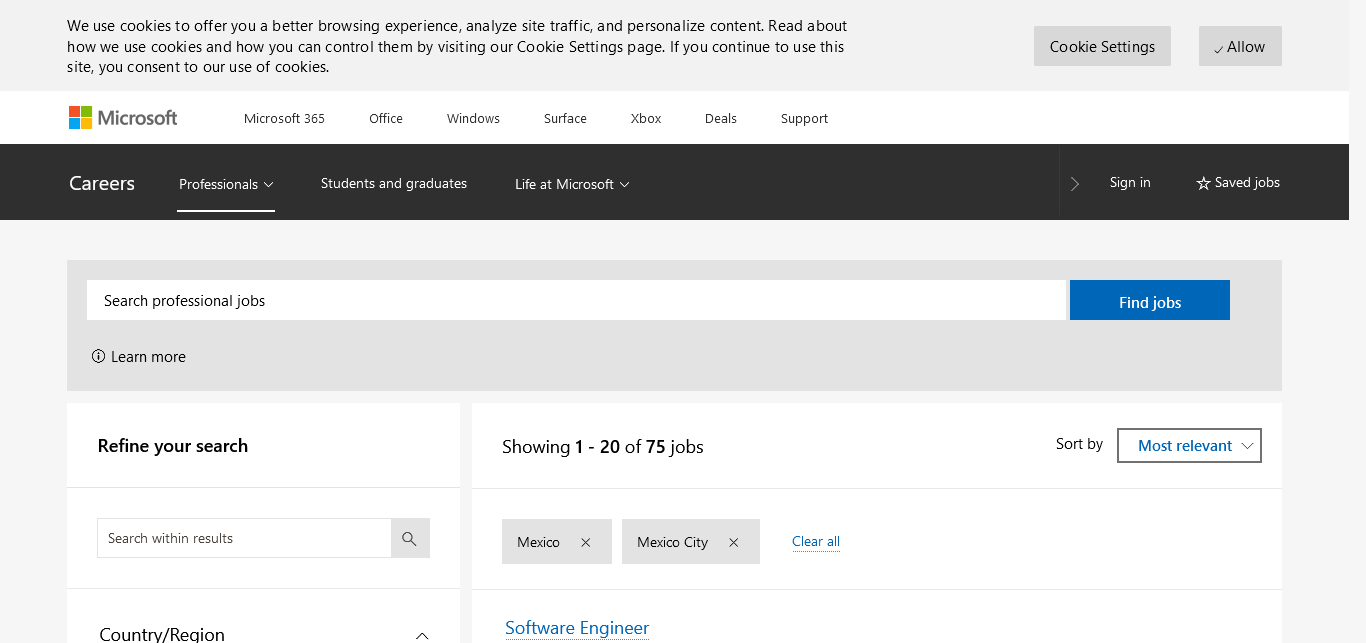Screen dimensions: 1366x643
Task: Click the Clear all filters link
Action: point(816,542)
